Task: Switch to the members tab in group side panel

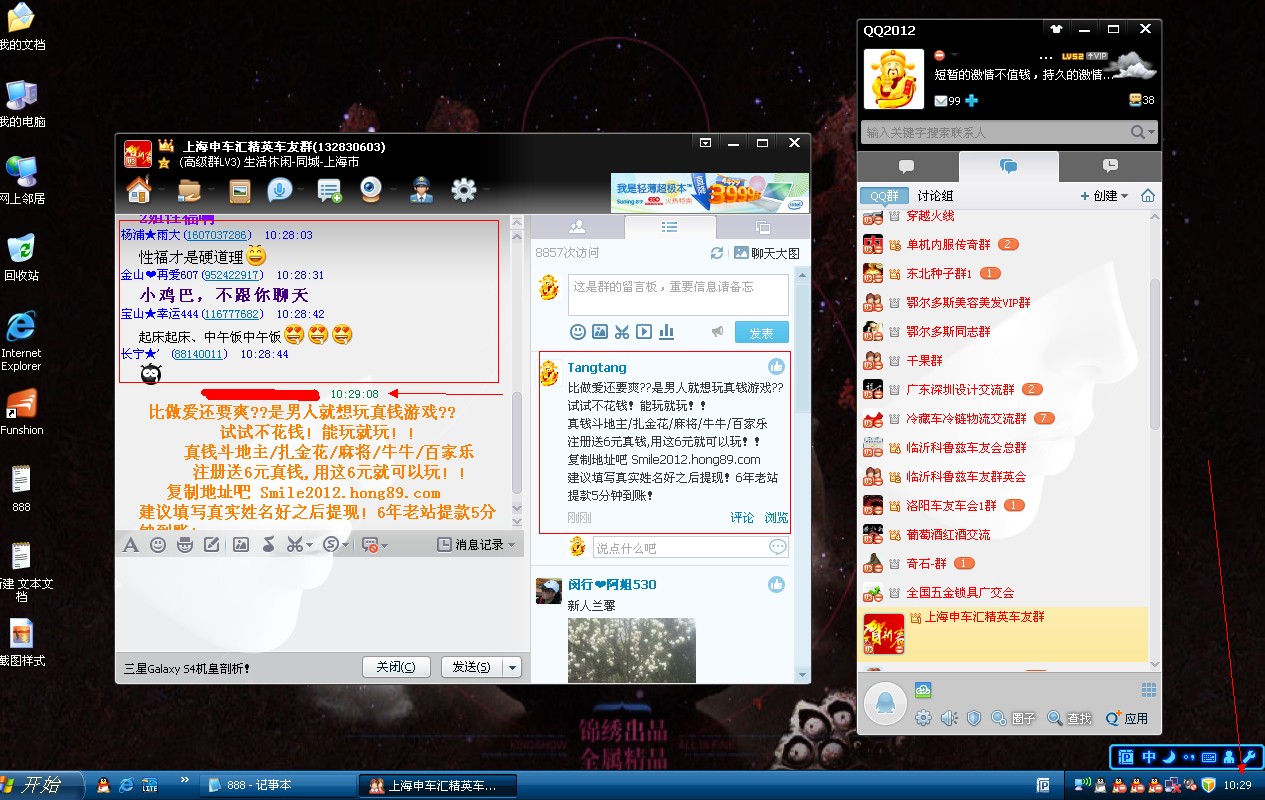Action: (x=577, y=227)
